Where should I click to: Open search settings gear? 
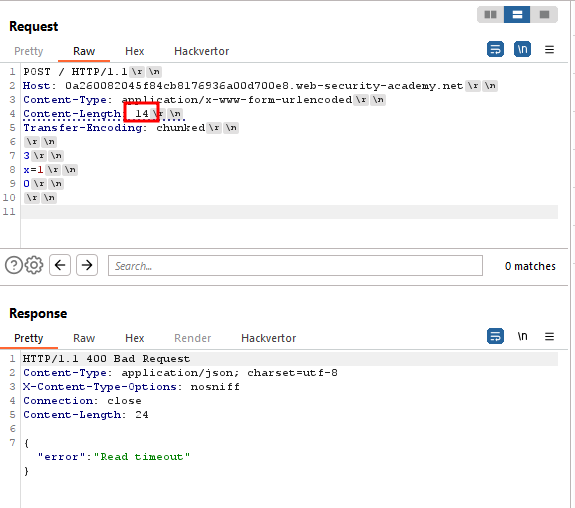(x=34, y=265)
